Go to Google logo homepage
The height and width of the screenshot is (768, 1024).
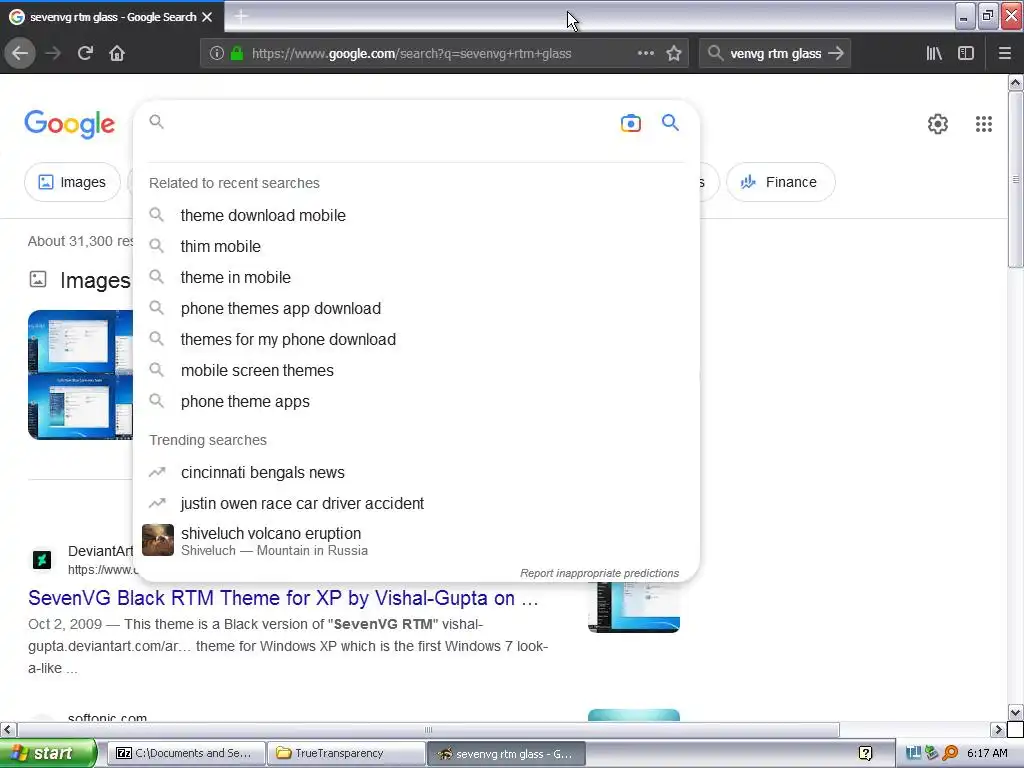point(70,124)
